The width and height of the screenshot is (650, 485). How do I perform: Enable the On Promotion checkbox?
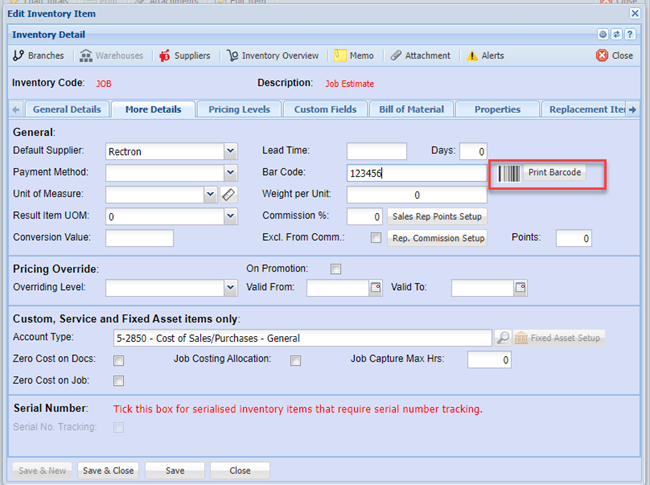click(336, 269)
